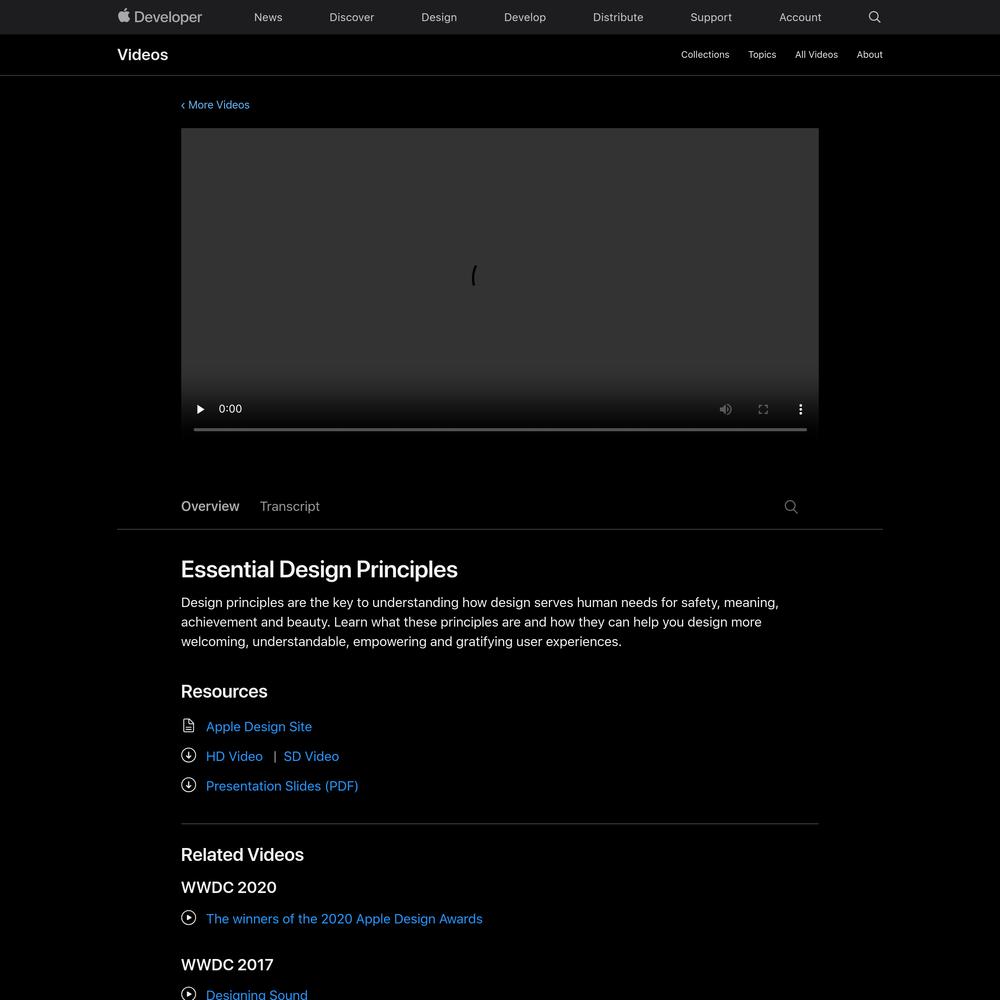Click the Videos heading title

click(143, 55)
